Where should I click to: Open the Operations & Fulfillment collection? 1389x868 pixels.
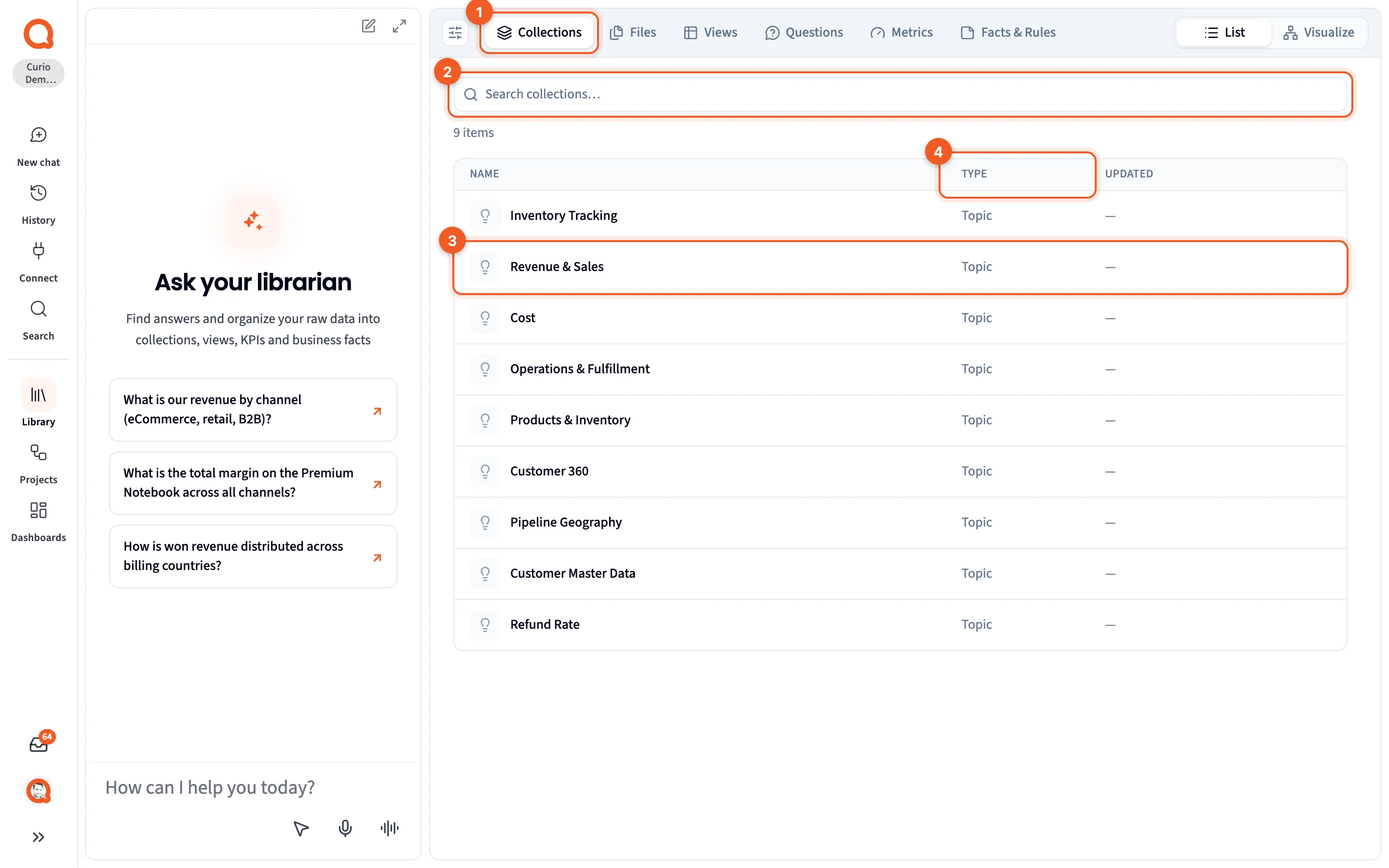(900, 369)
